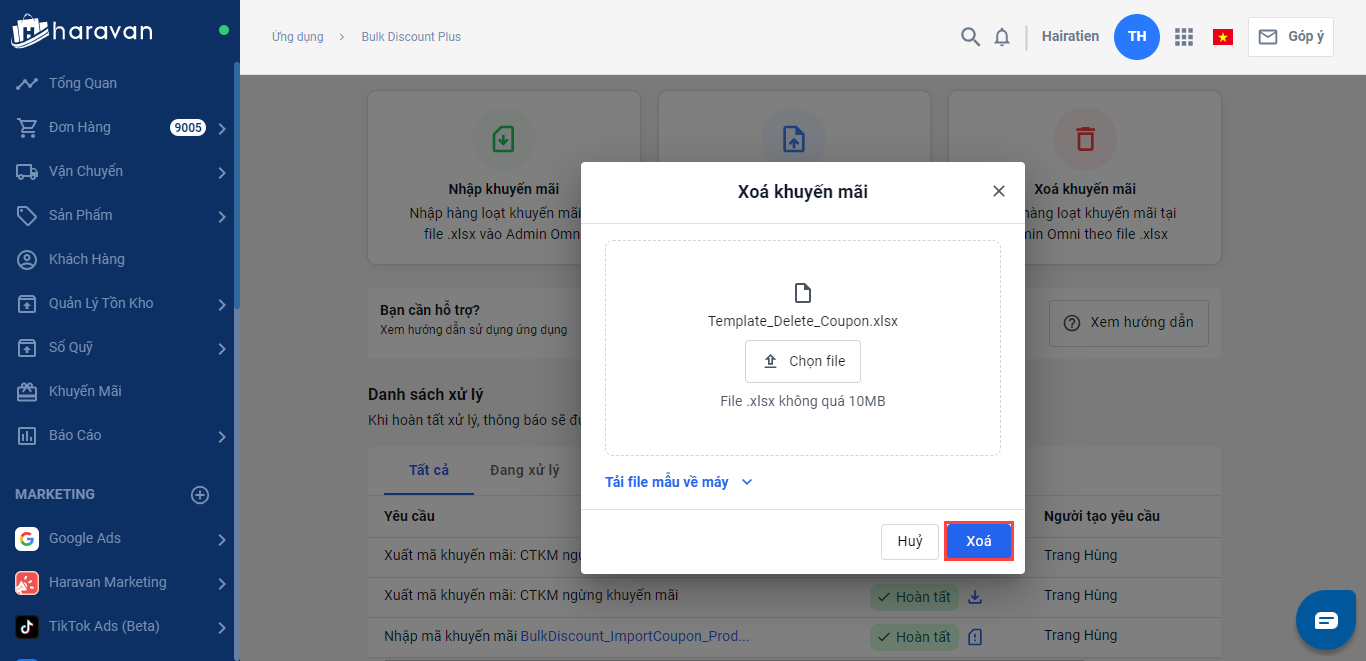The image size is (1366, 661).
Task: Click the Khách Hàng person icon
Action: click(27, 259)
